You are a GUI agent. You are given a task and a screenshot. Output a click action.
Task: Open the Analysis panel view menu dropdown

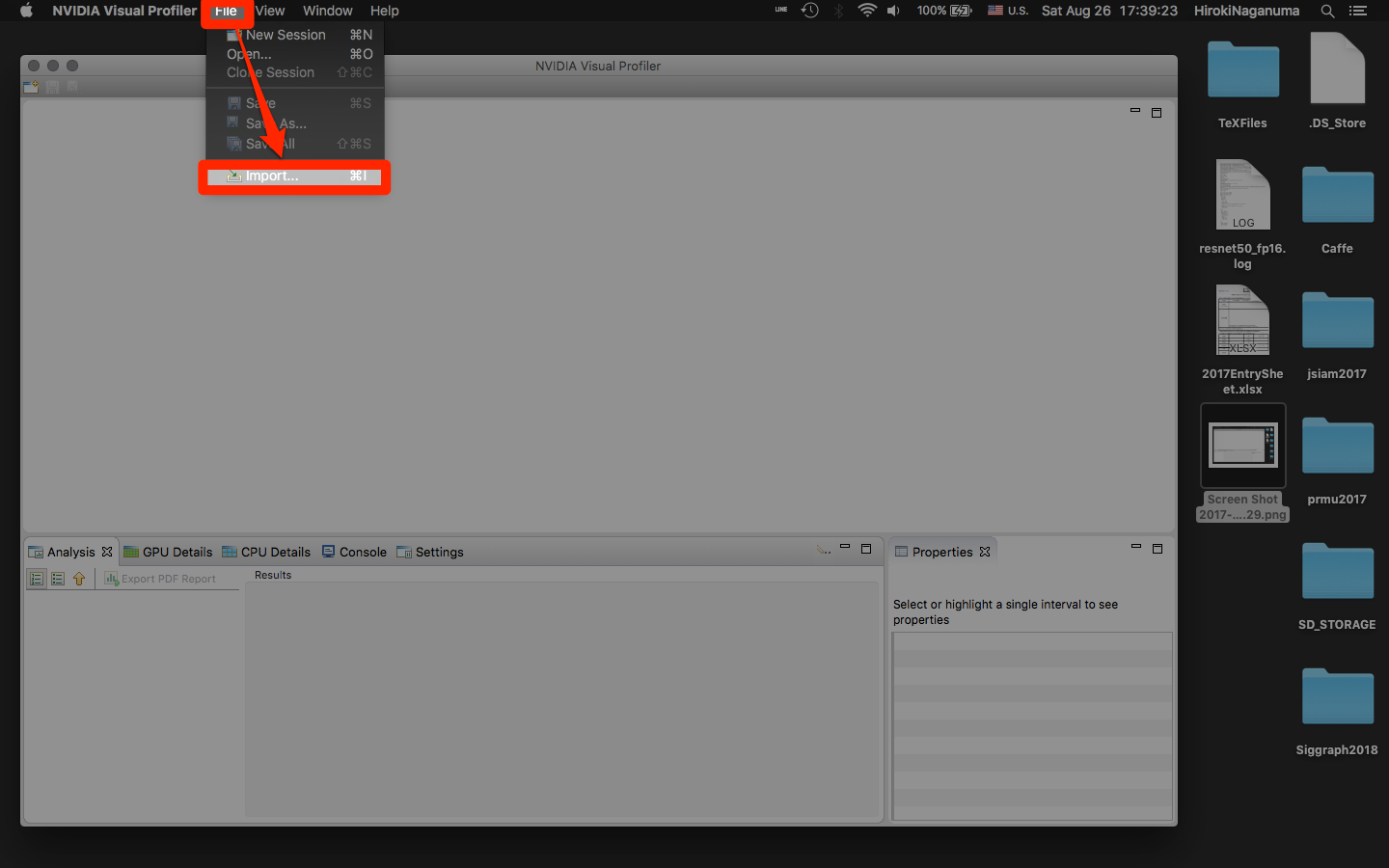[x=824, y=550]
